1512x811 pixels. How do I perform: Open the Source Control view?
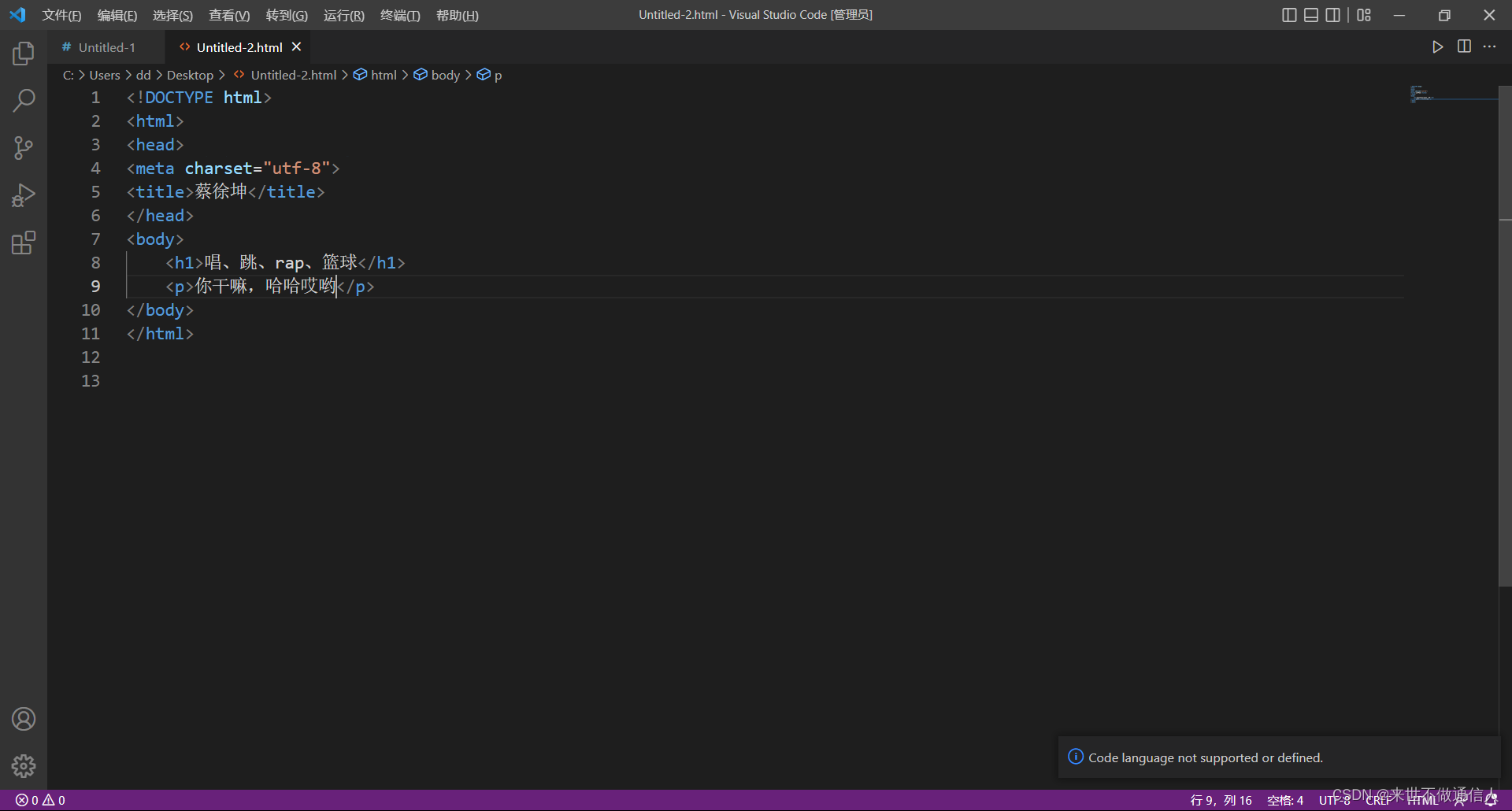point(24,147)
